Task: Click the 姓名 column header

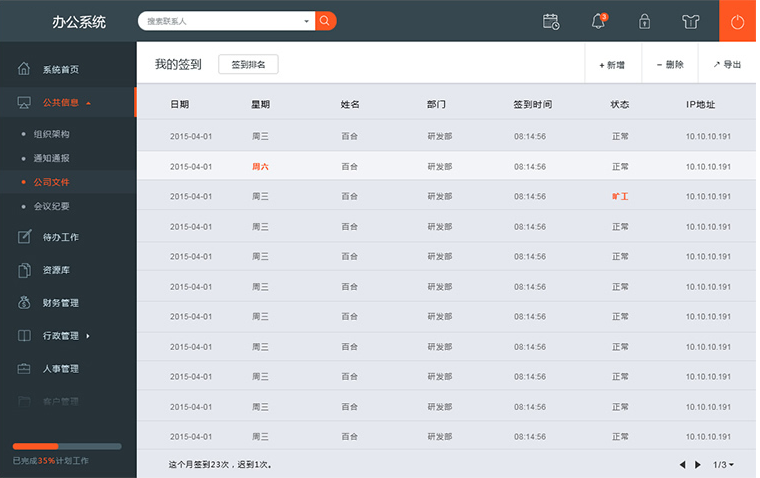Action: 350,104
